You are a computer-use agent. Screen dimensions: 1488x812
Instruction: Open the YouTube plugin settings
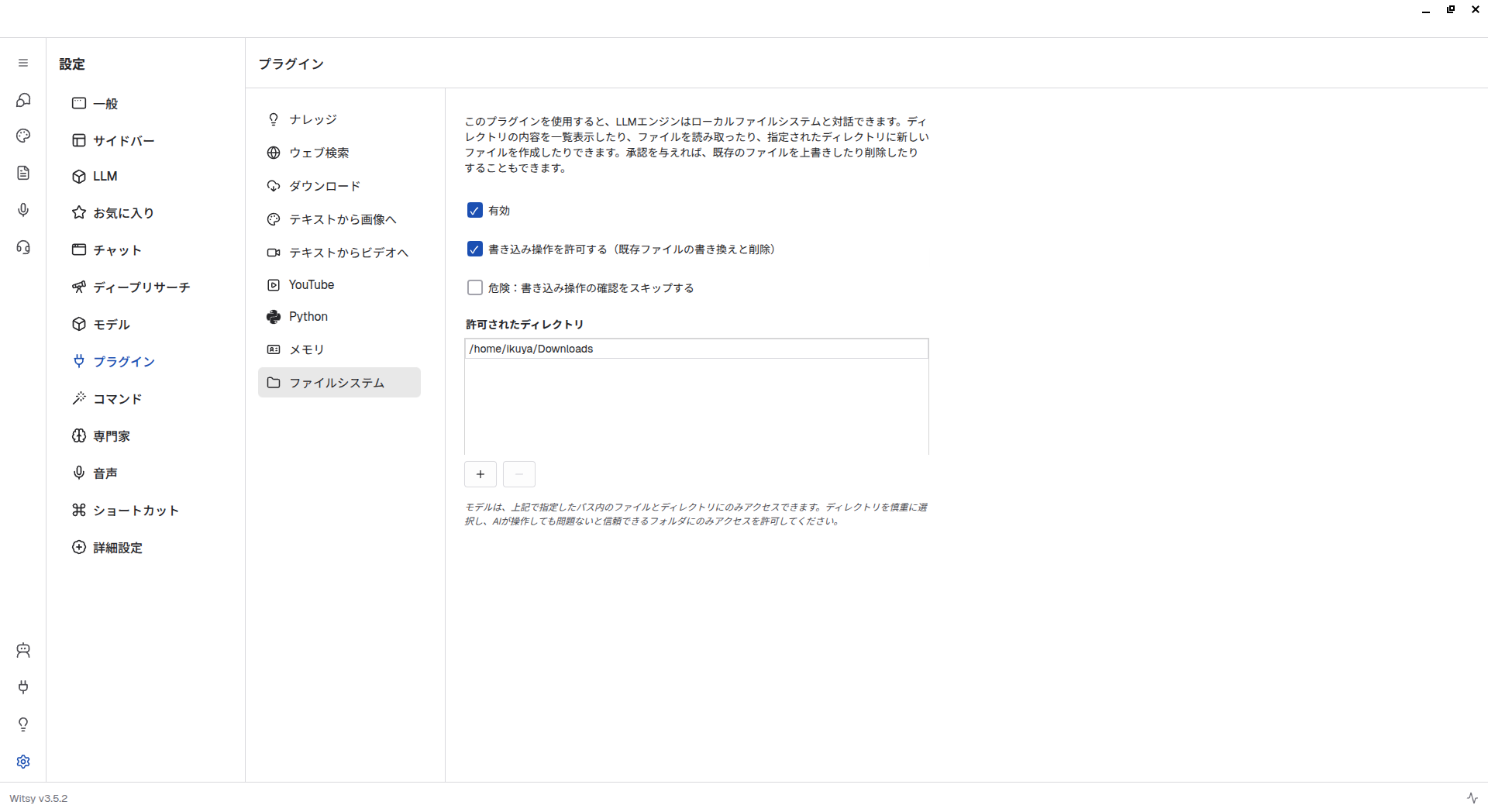[x=311, y=285]
